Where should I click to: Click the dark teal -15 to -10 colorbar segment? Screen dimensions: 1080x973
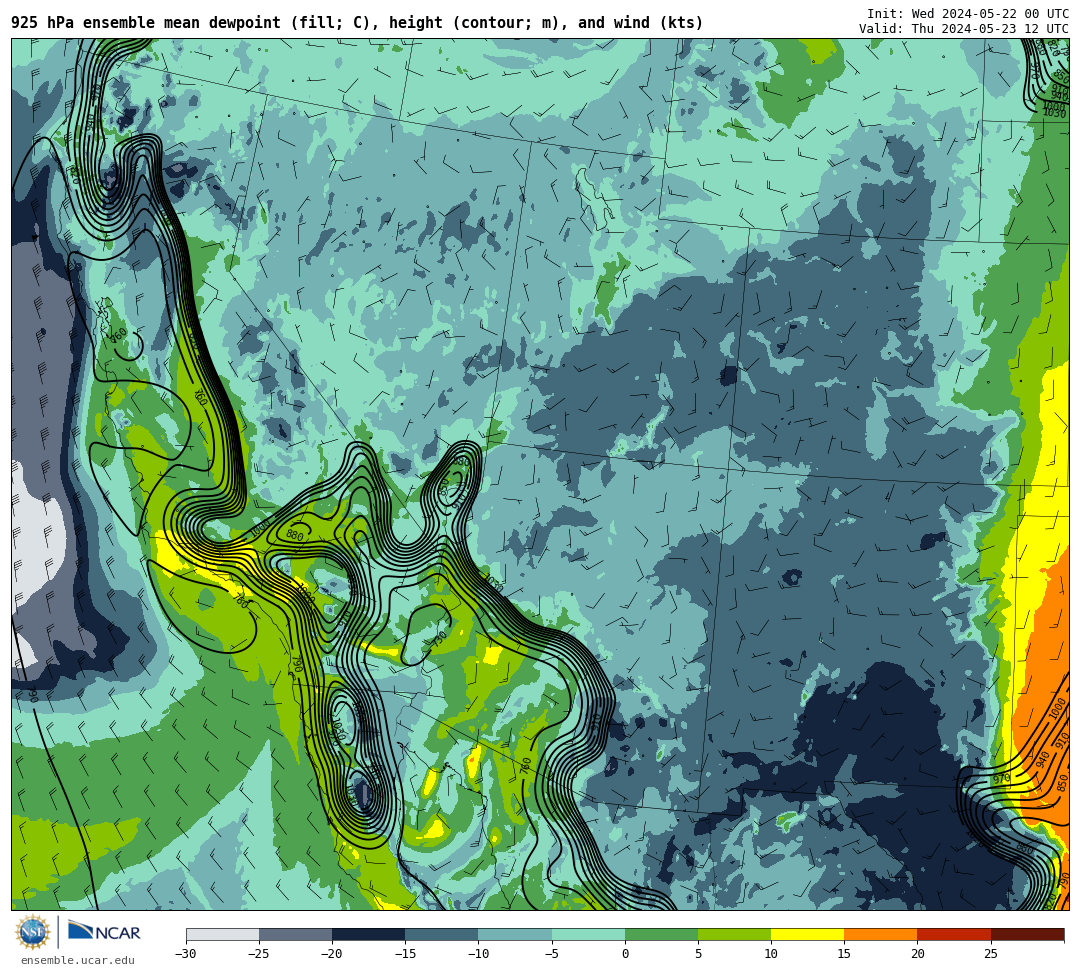442,934
